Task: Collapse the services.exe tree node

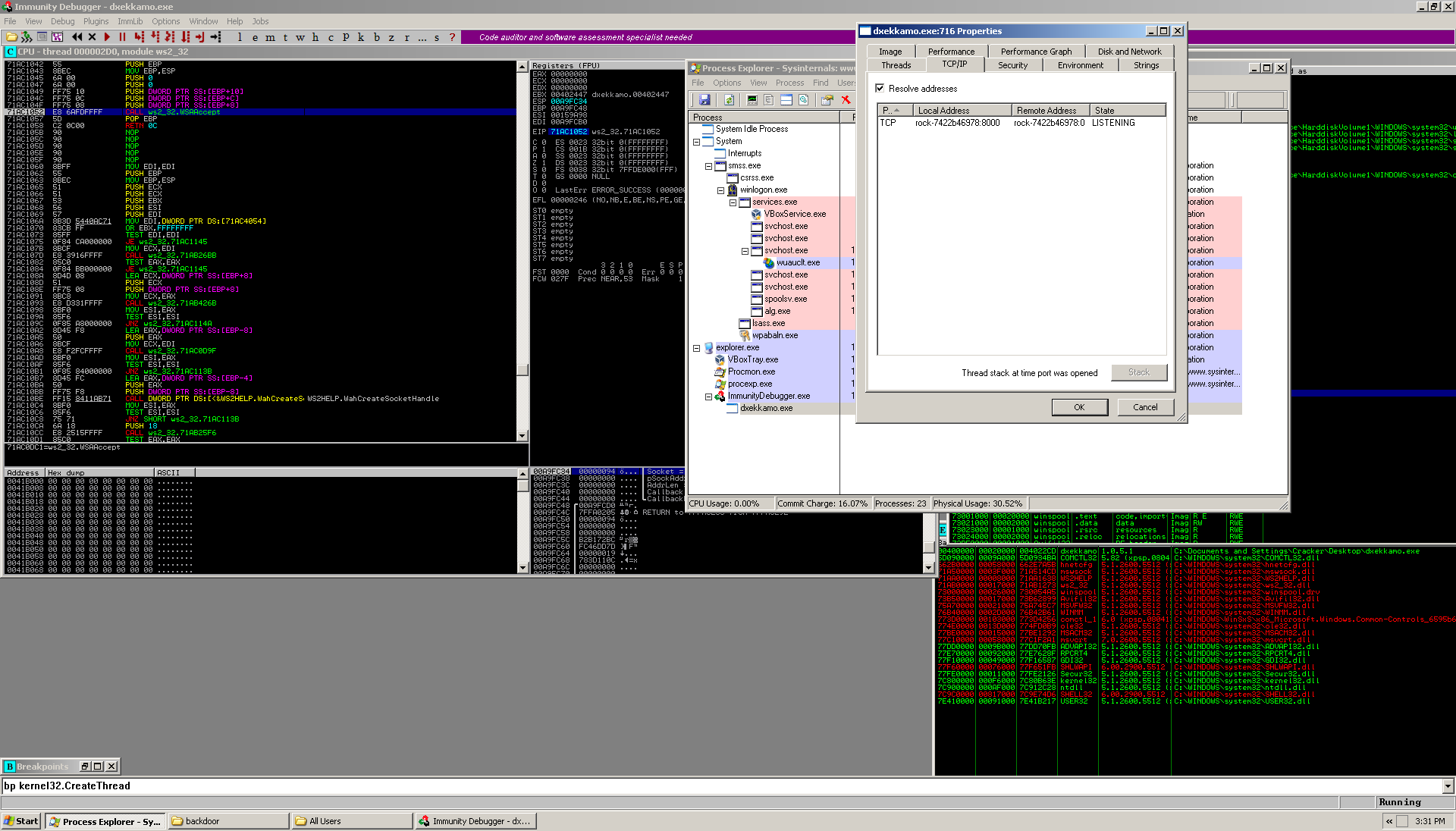Action: pos(733,202)
